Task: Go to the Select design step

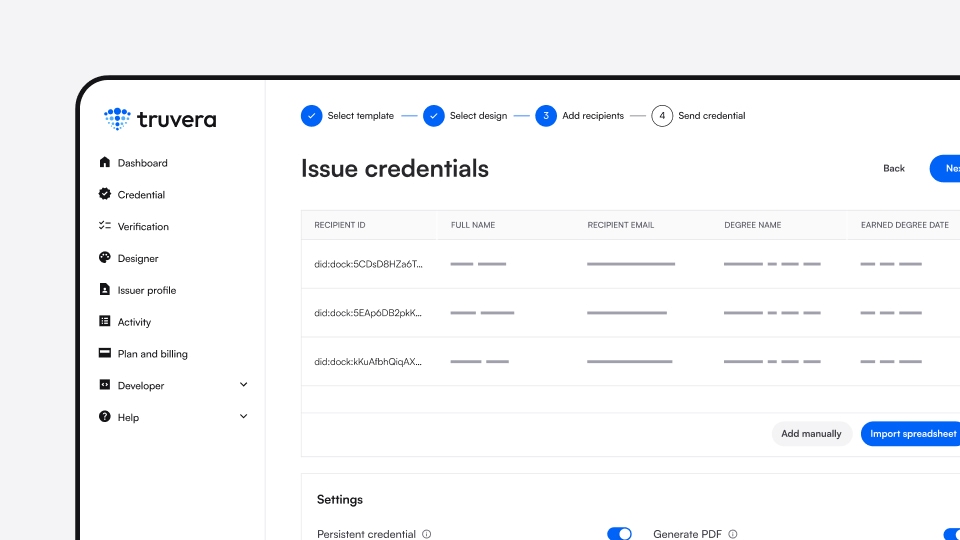Action: coord(434,116)
